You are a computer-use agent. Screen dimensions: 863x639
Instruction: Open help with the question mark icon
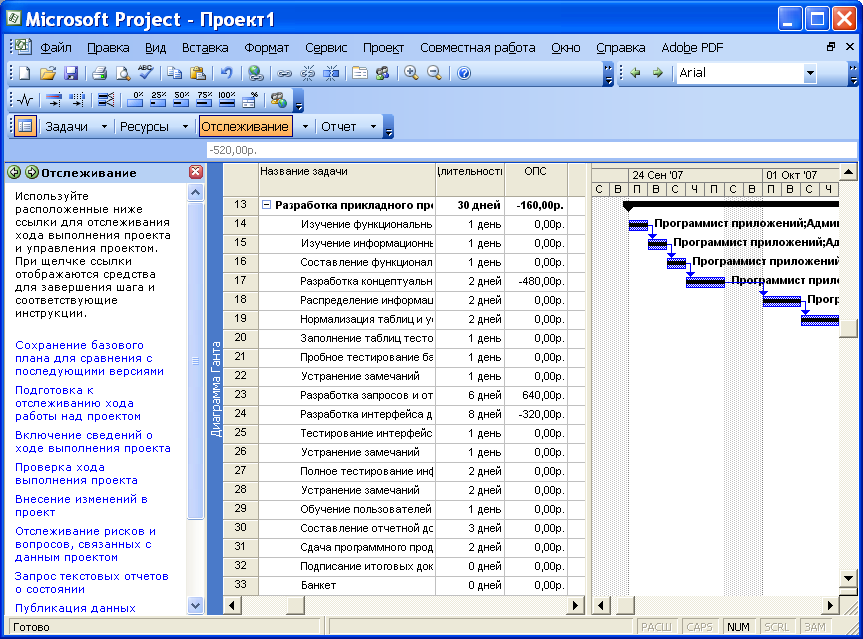(x=463, y=73)
